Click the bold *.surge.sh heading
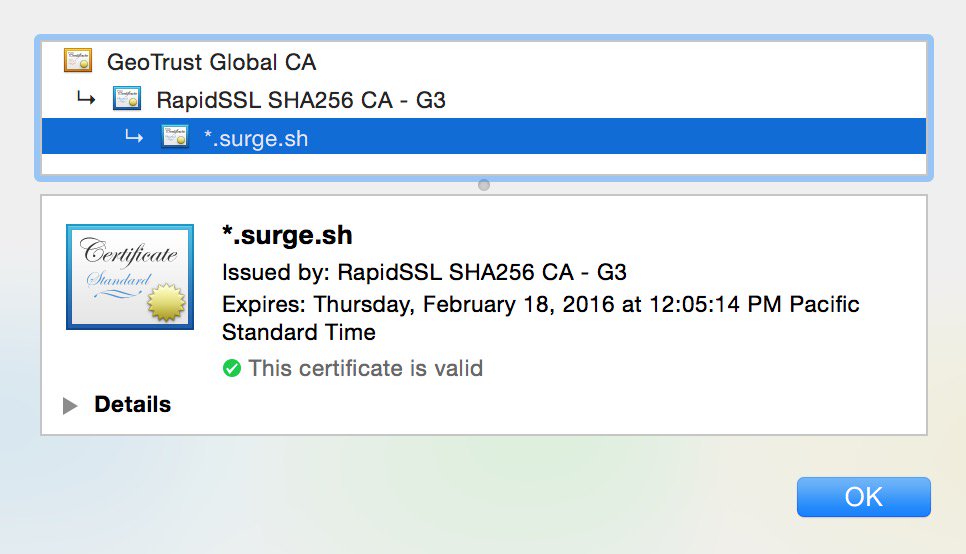This screenshot has width=966, height=554. 287,235
